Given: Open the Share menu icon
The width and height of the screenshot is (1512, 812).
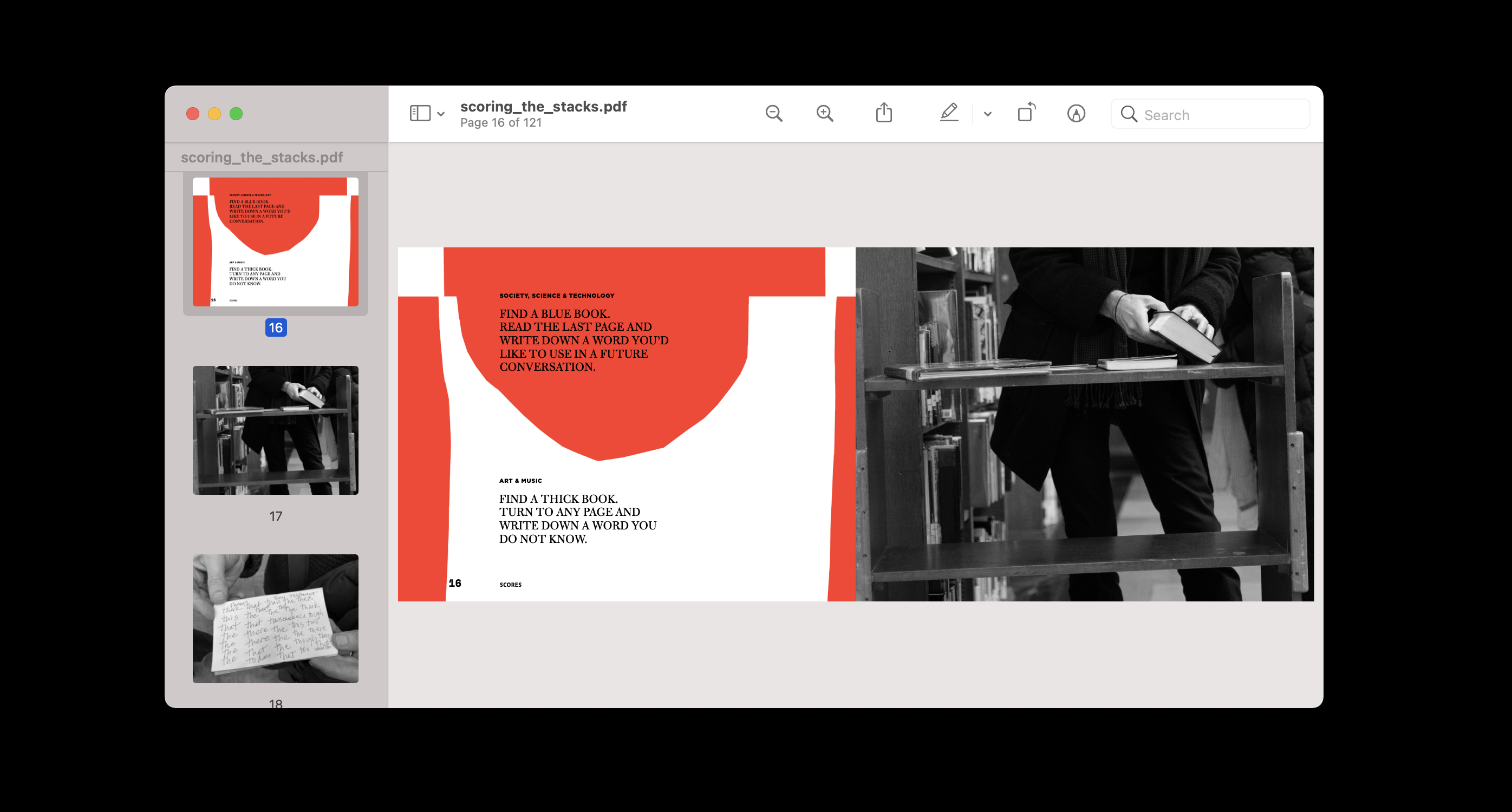Looking at the screenshot, I should (884, 113).
